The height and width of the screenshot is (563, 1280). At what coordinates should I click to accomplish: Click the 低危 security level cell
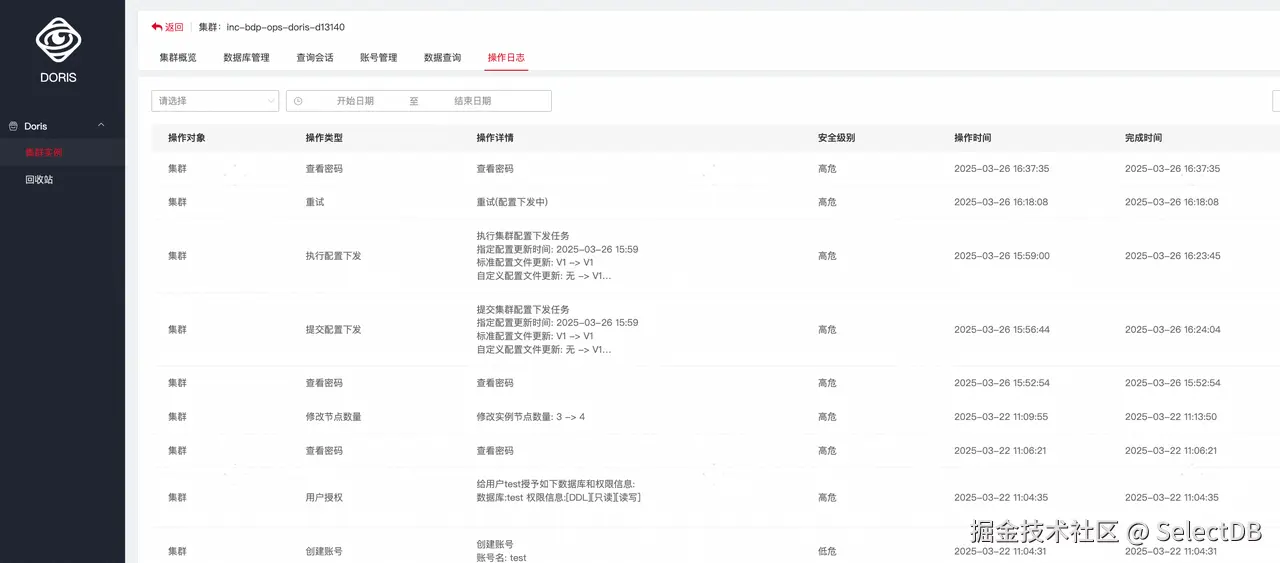click(x=827, y=551)
